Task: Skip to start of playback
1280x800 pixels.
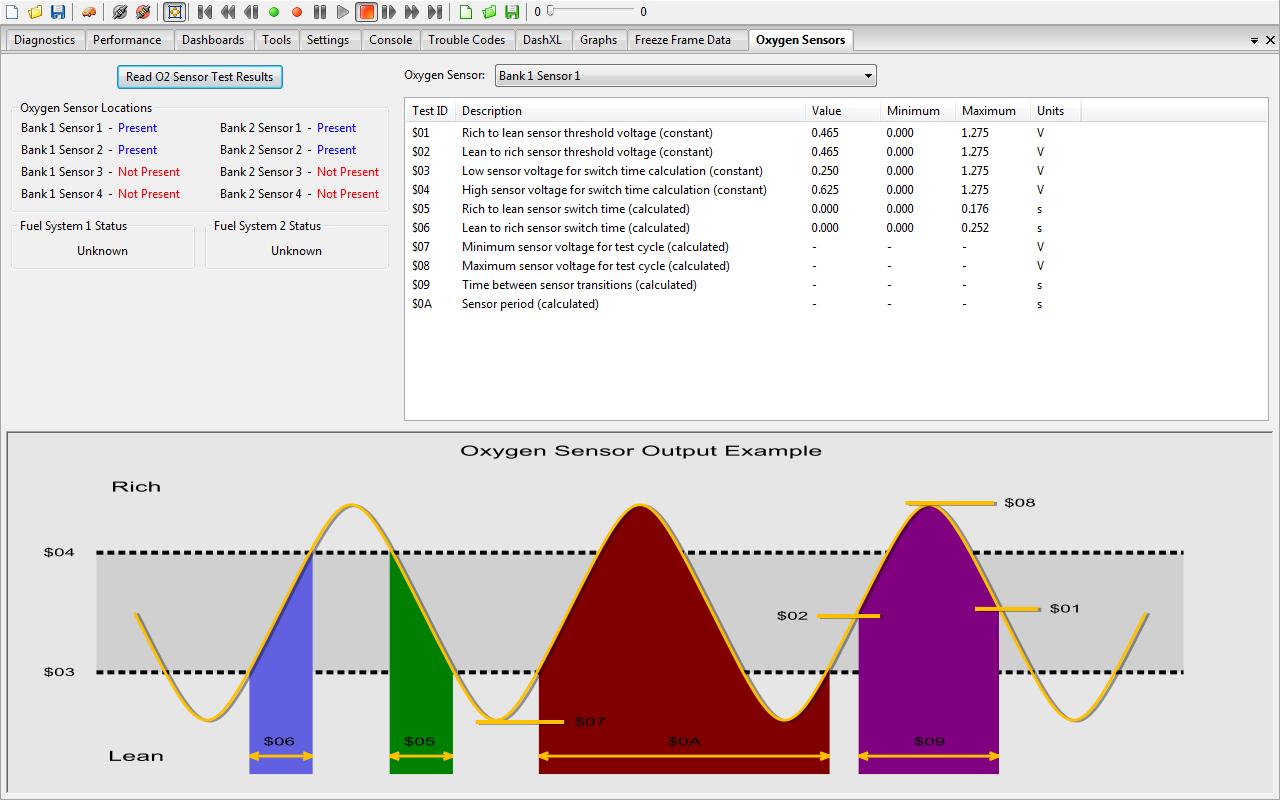Action: 205,12
